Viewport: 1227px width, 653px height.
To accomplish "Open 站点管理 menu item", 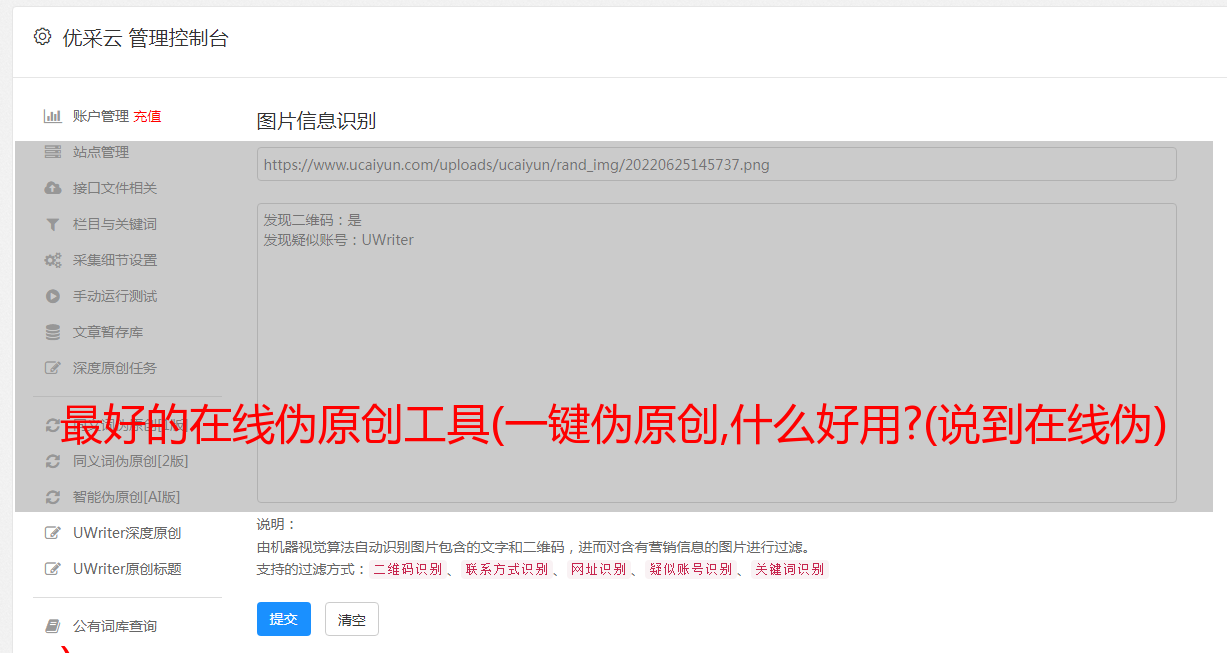I will (101, 152).
